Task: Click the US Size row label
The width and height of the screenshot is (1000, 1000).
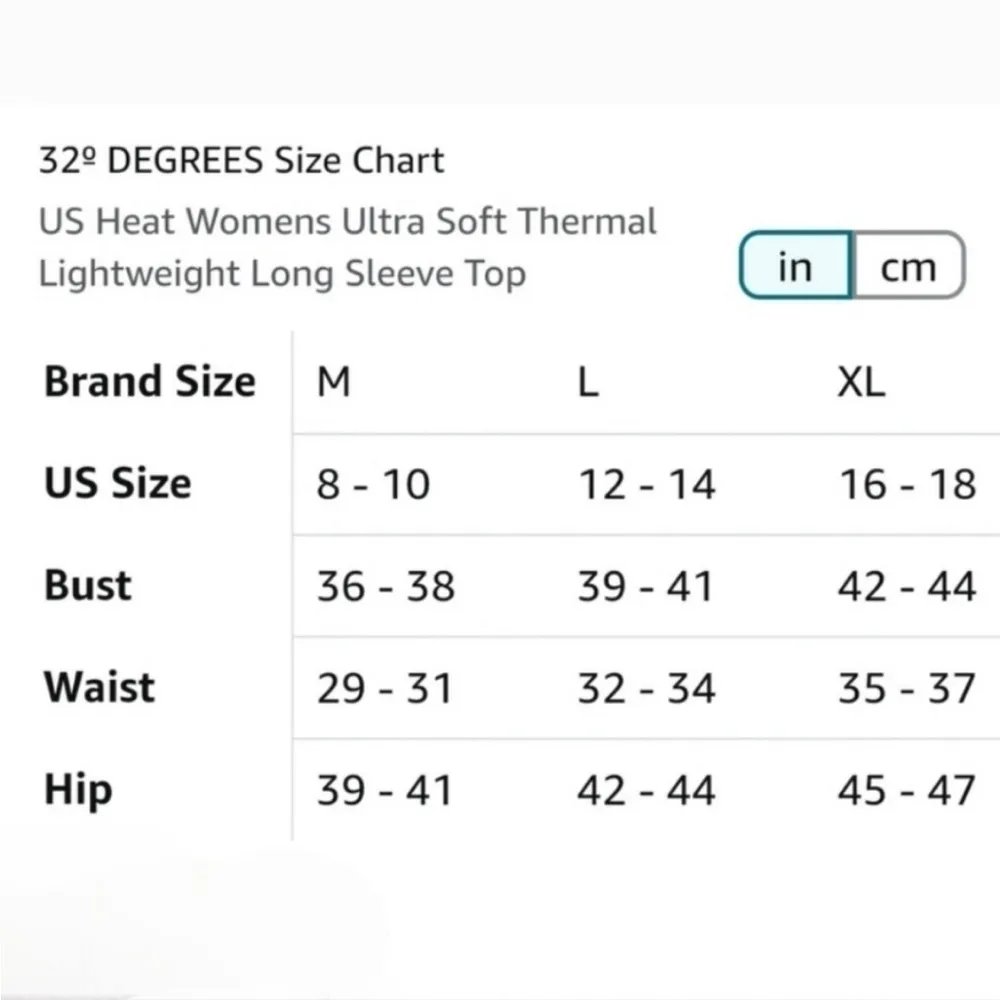Action: 117,484
